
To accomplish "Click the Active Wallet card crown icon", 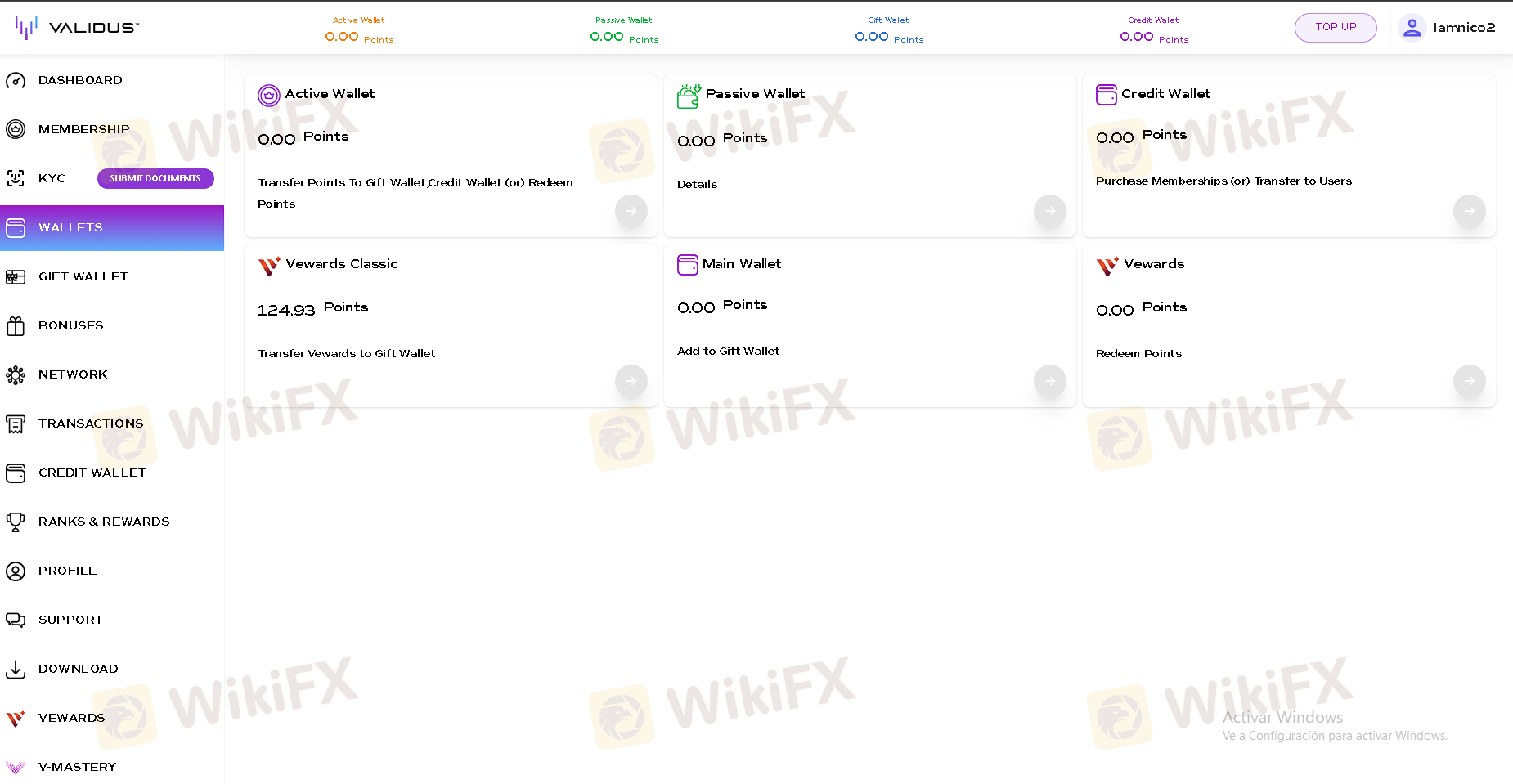I will [x=269, y=96].
